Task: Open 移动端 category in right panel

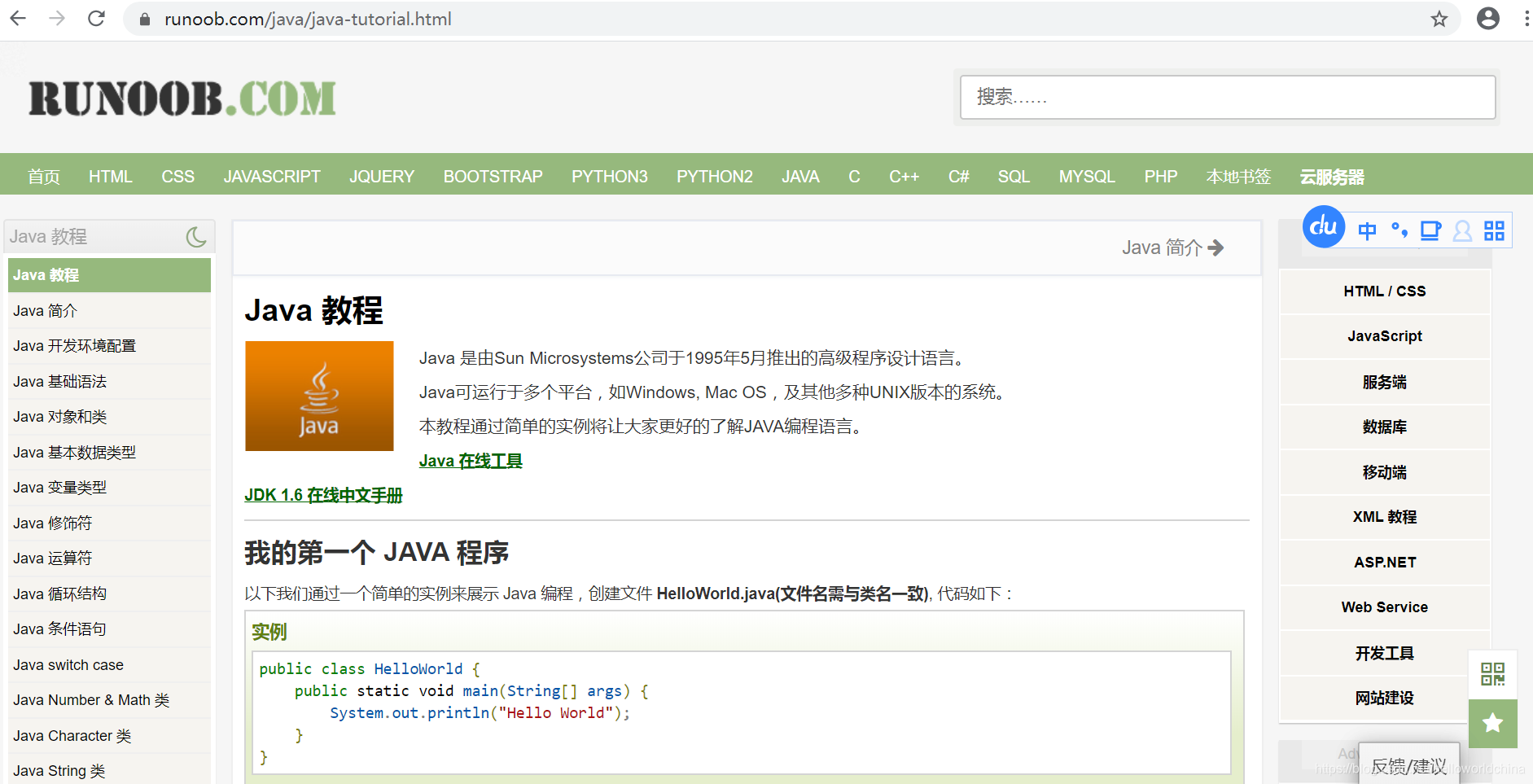Action: tap(1385, 472)
